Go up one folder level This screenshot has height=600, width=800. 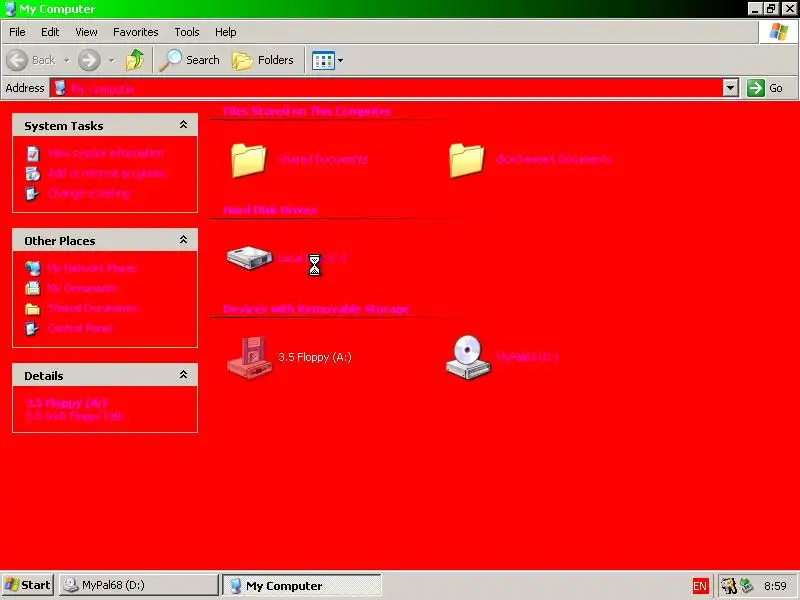pos(135,60)
